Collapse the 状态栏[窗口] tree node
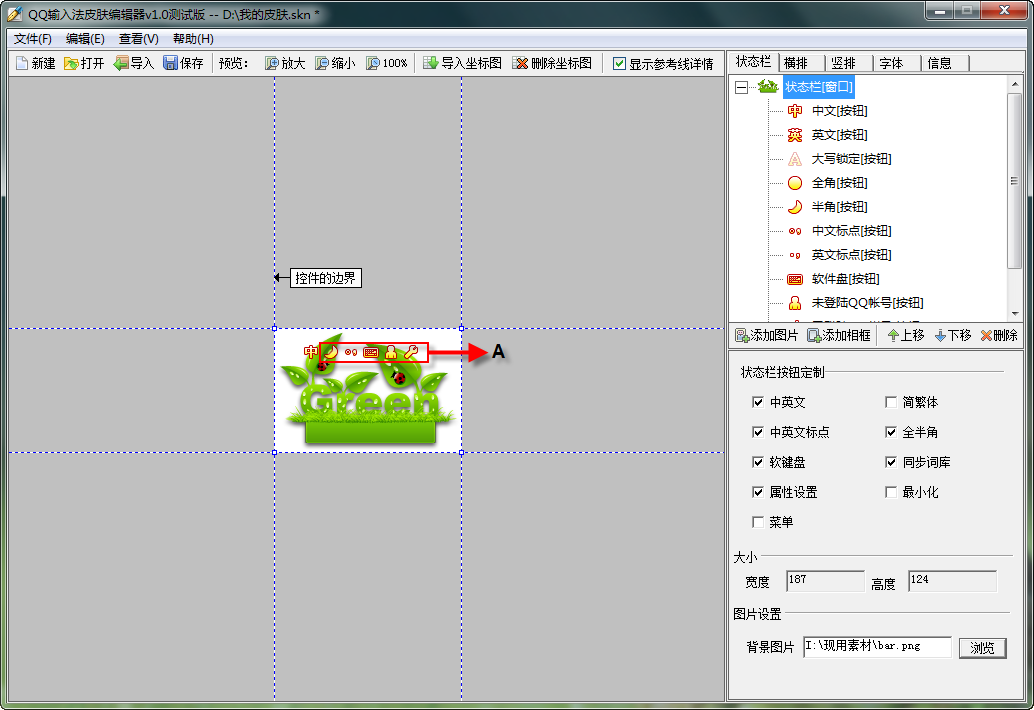 pyautogui.click(x=742, y=87)
